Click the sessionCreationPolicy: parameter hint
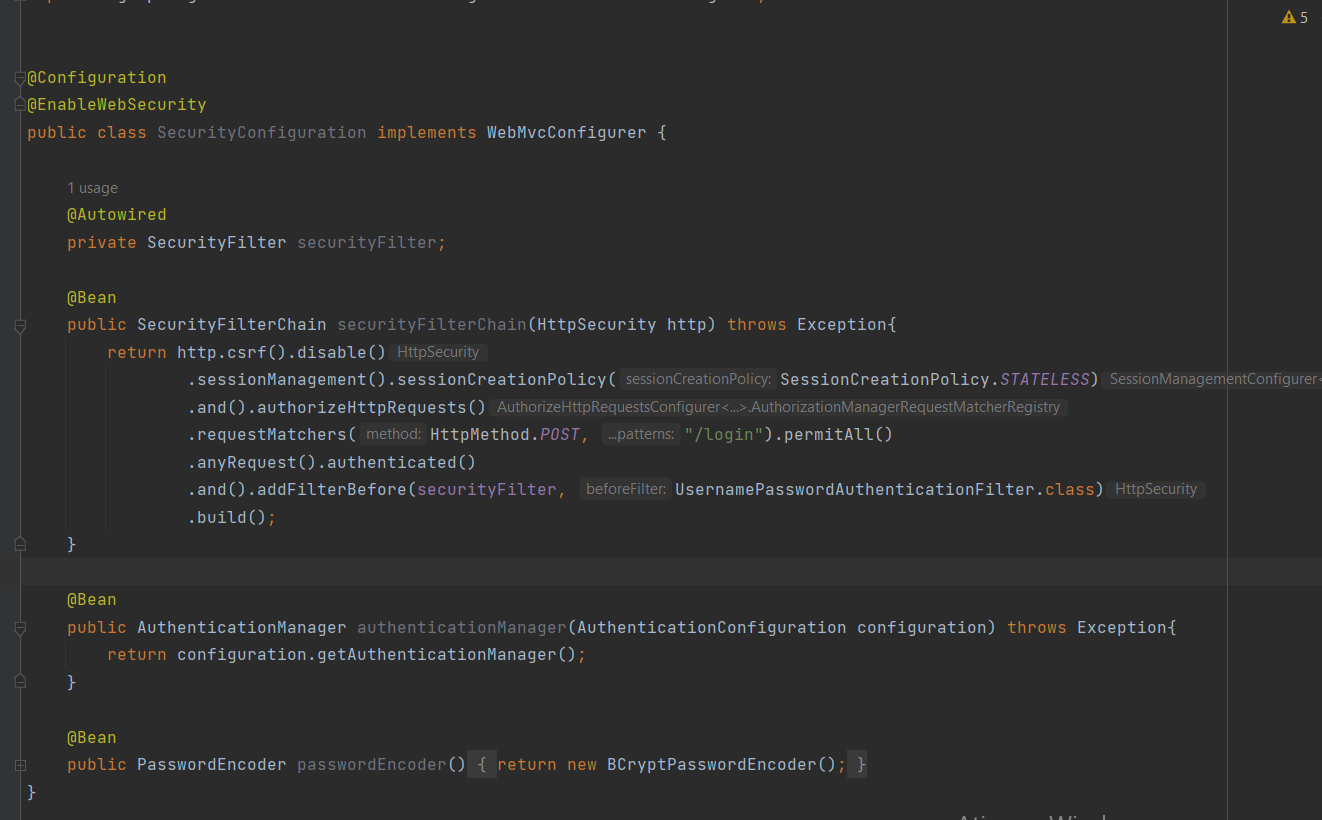The width and height of the screenshot is (1322, 820). click(697, 380)
